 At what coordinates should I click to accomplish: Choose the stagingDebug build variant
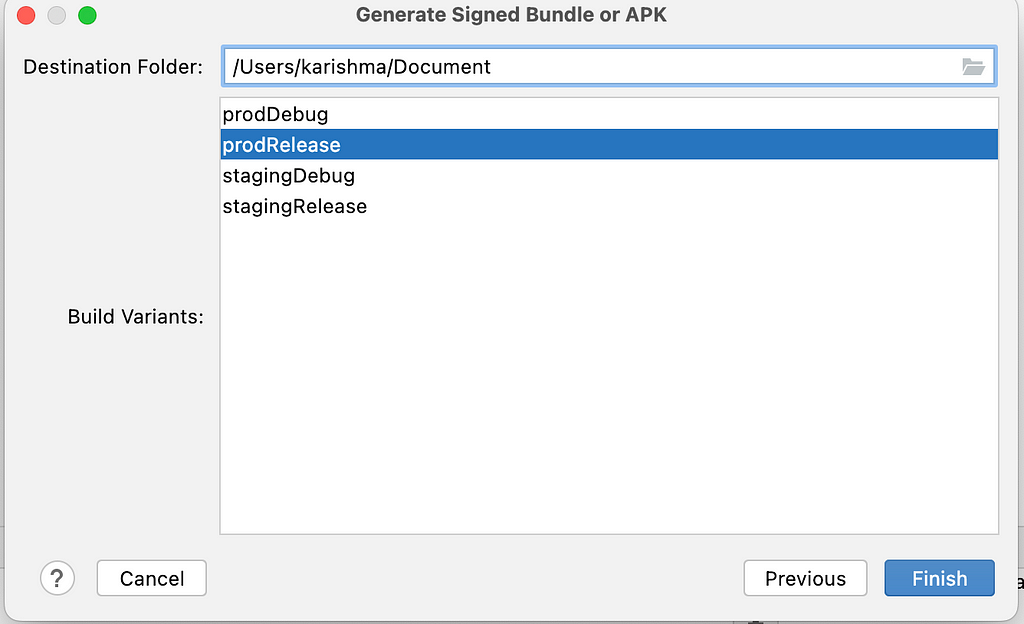[609, 175]
